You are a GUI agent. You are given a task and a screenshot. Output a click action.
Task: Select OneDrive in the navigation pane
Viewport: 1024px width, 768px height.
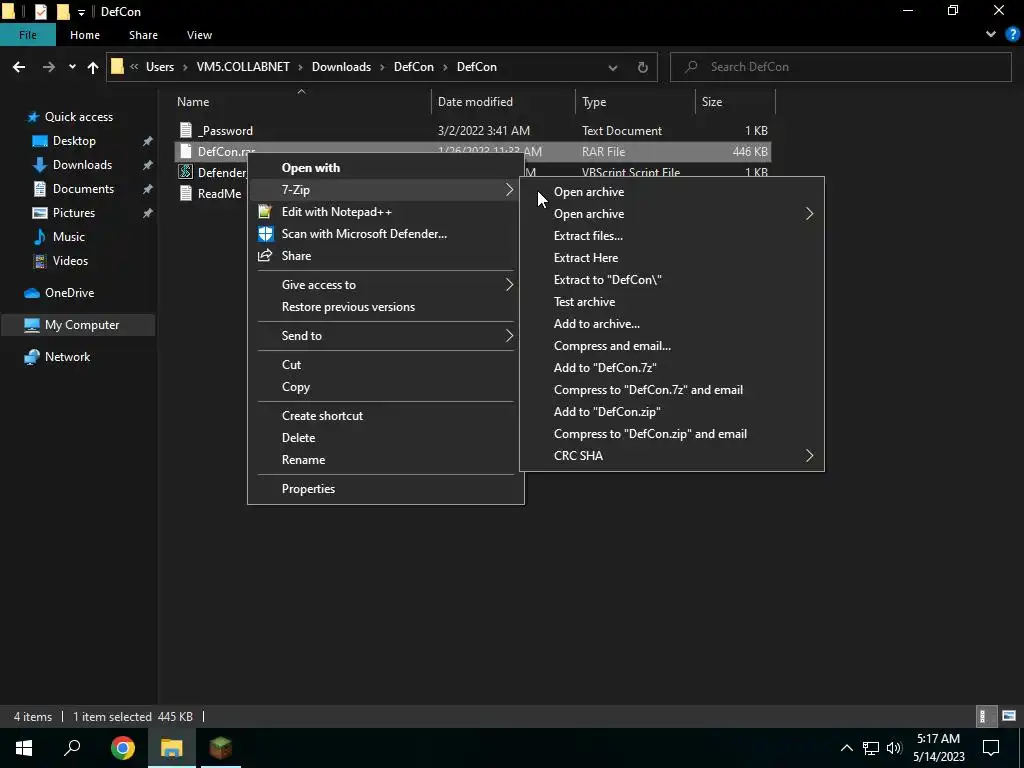pos(69,293)
